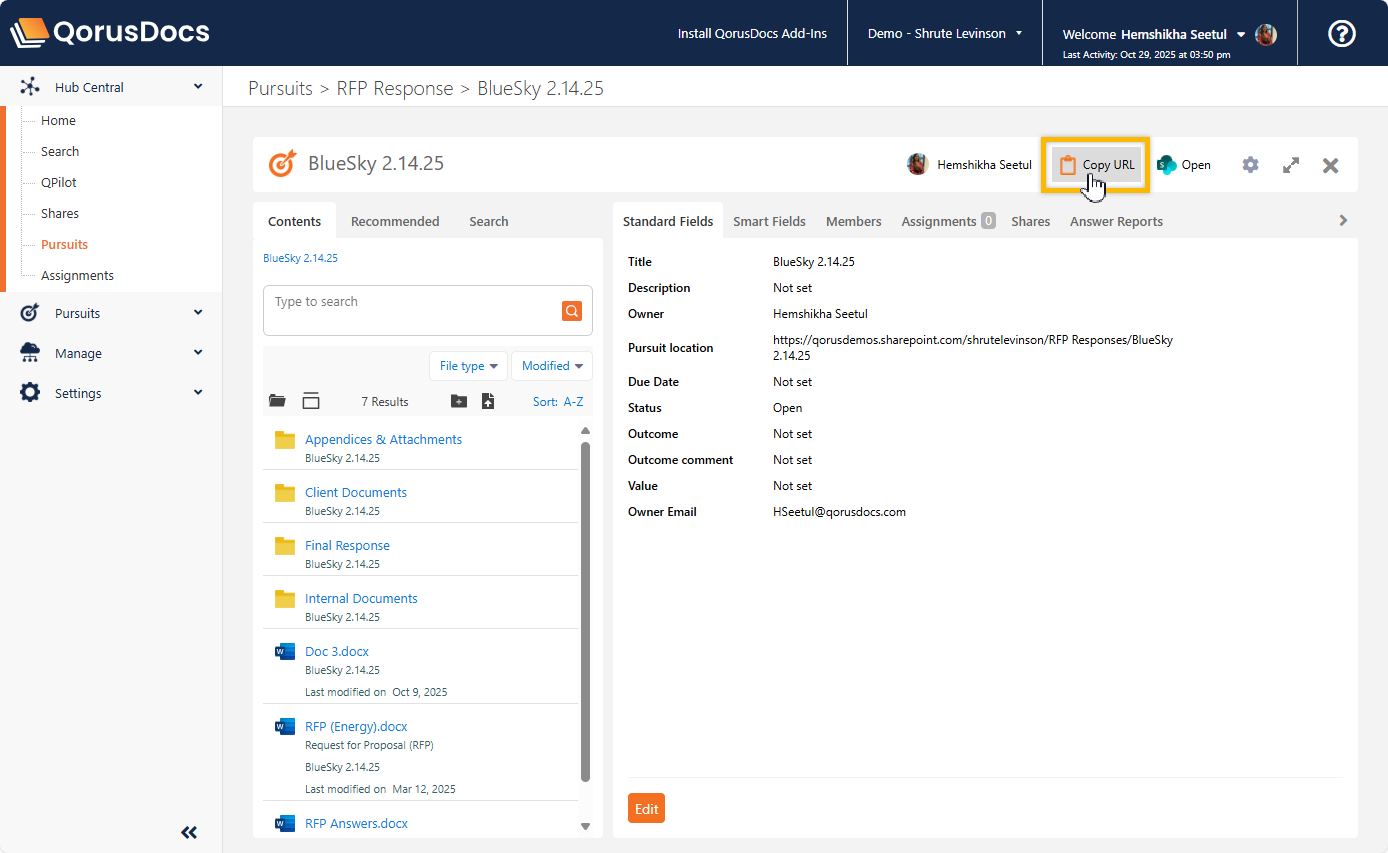Click the window layout icon beside results count

311,401
